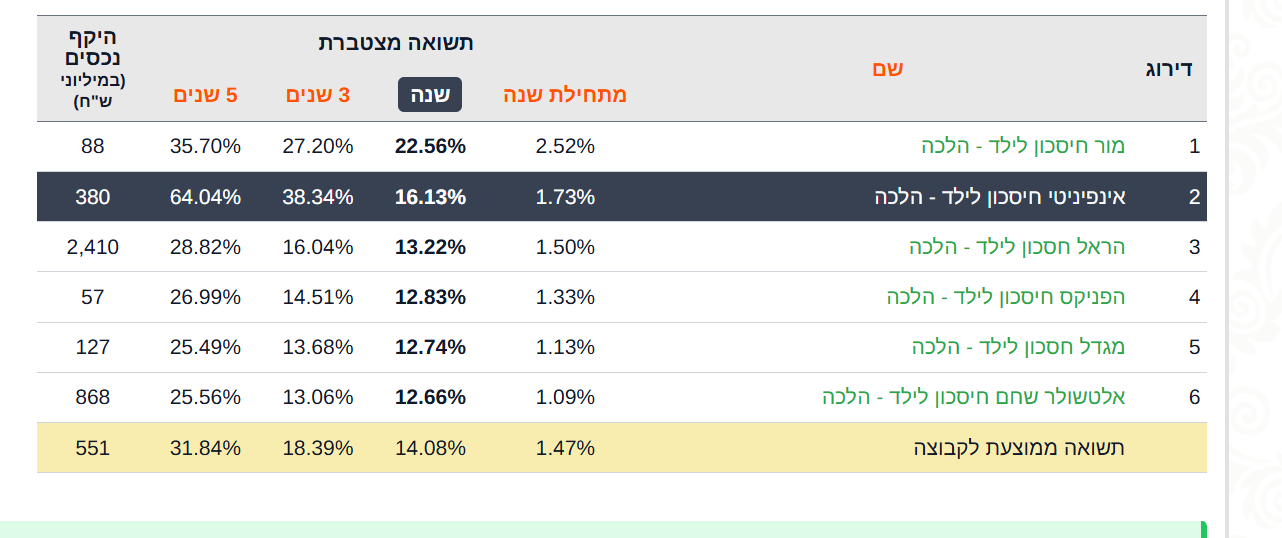Click the 64.04% five-year return cell
Image resolution: width=1282 pixels, height=538 pixels.
coord(205,197)
